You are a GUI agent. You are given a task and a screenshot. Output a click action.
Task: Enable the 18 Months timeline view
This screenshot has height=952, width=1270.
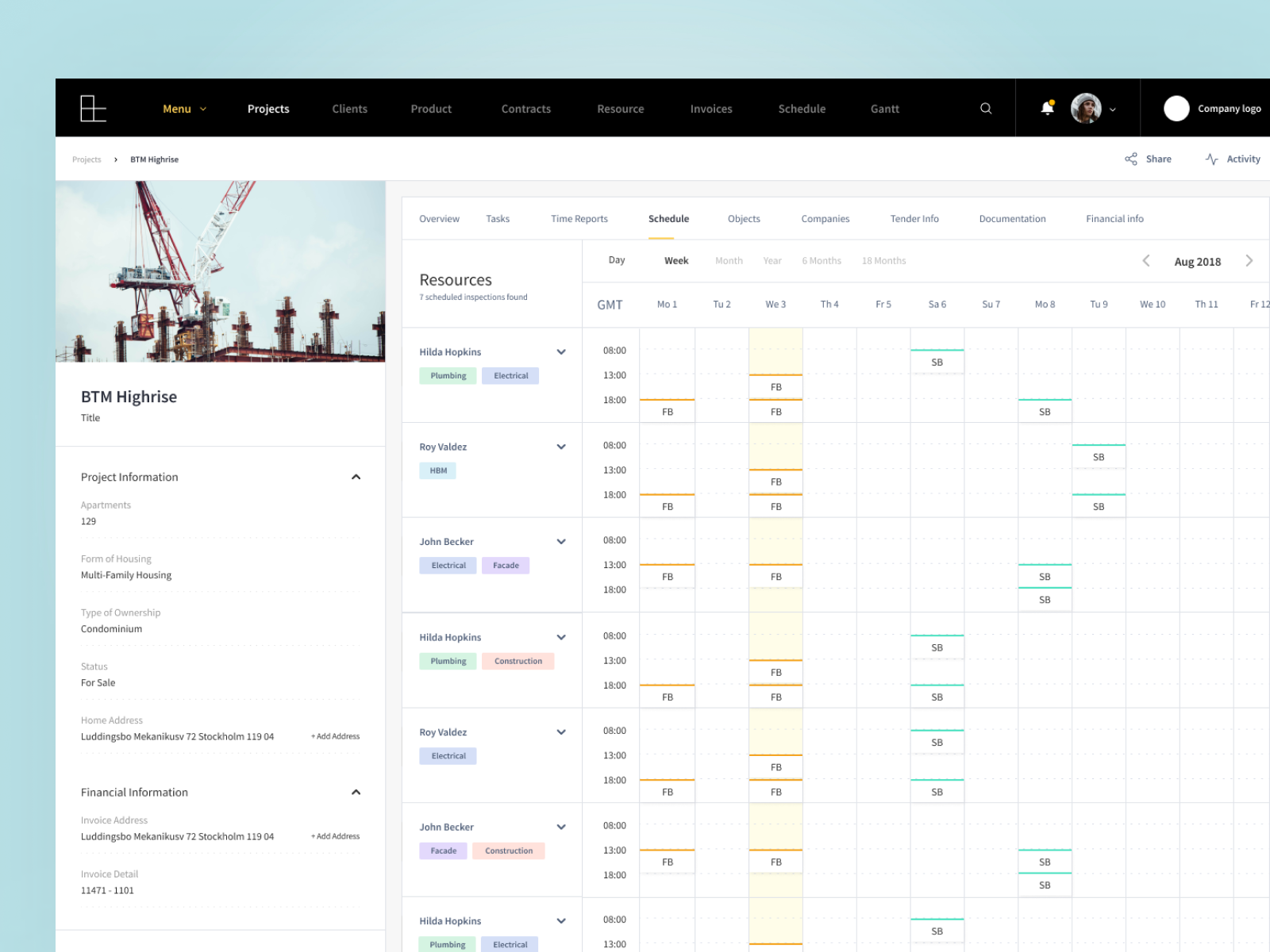pyautogui.click(x=883, y=260)
